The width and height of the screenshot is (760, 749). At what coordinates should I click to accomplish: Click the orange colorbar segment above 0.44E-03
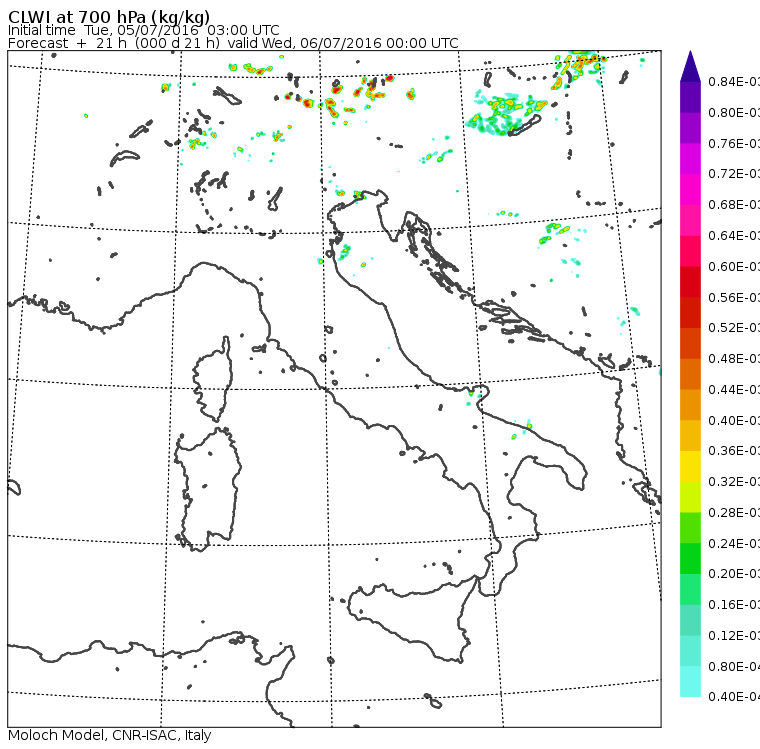pyautogui.click(x=690, y=374)
